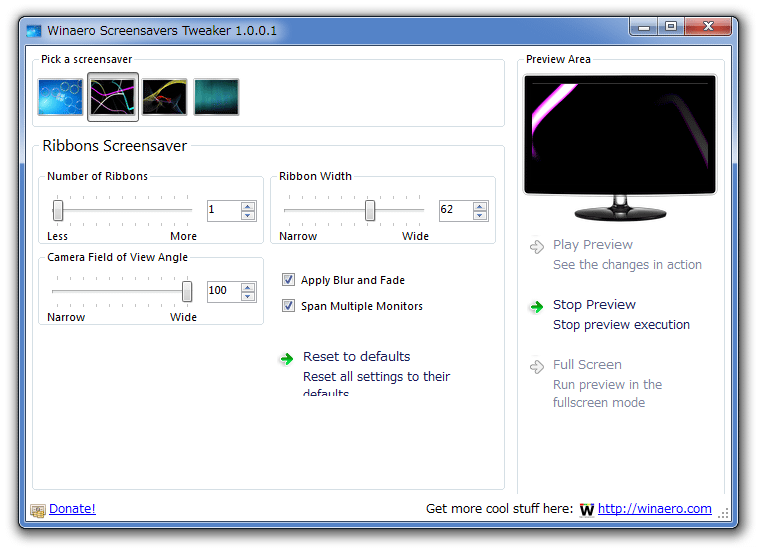
Task: Select the Bubbles screensaver thumbnail
Action: click(61, 97)
